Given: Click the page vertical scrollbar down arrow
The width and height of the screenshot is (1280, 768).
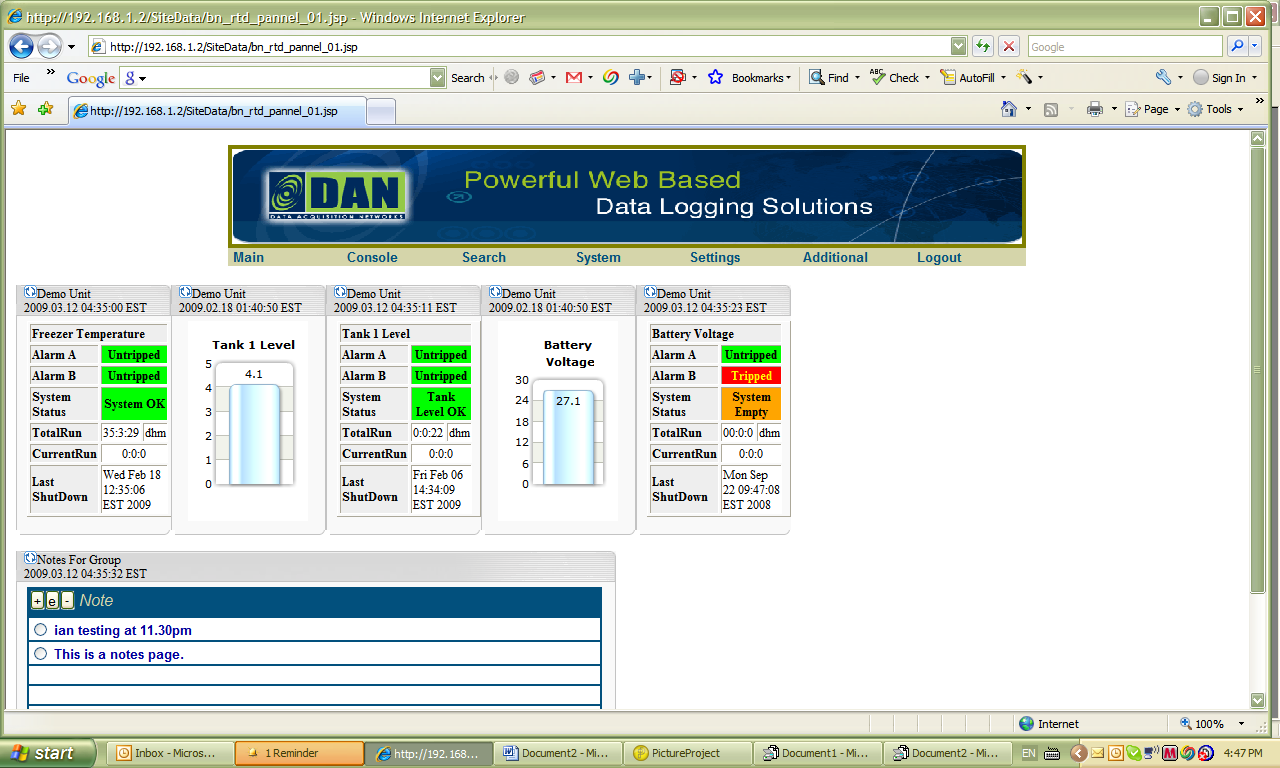Looking at the screenshot, I should (x=1258, y=700).
